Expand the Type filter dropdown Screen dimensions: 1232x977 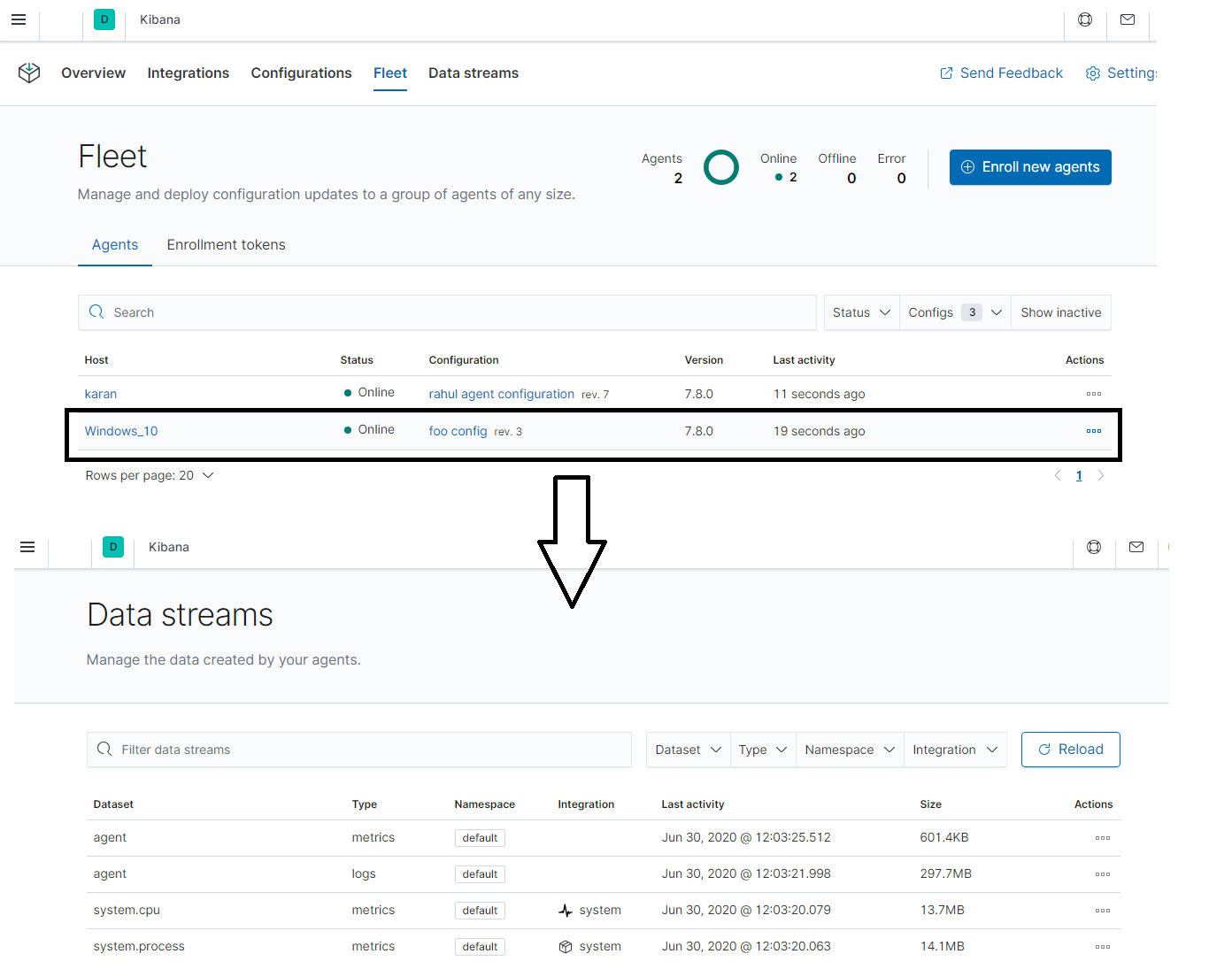[763, 750]
